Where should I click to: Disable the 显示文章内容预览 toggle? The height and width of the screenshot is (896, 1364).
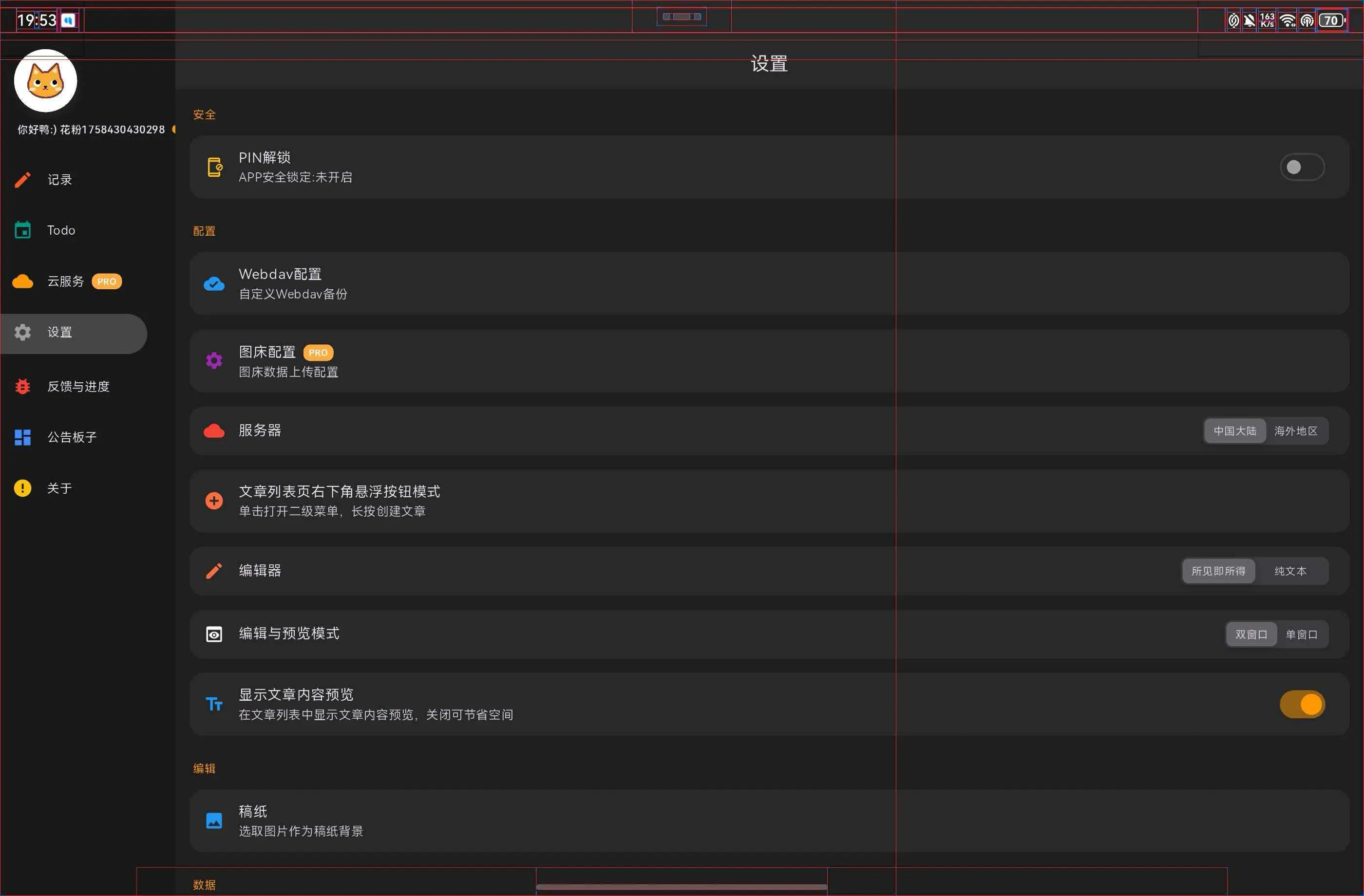pyautogui.click(x=1302, y=705)
